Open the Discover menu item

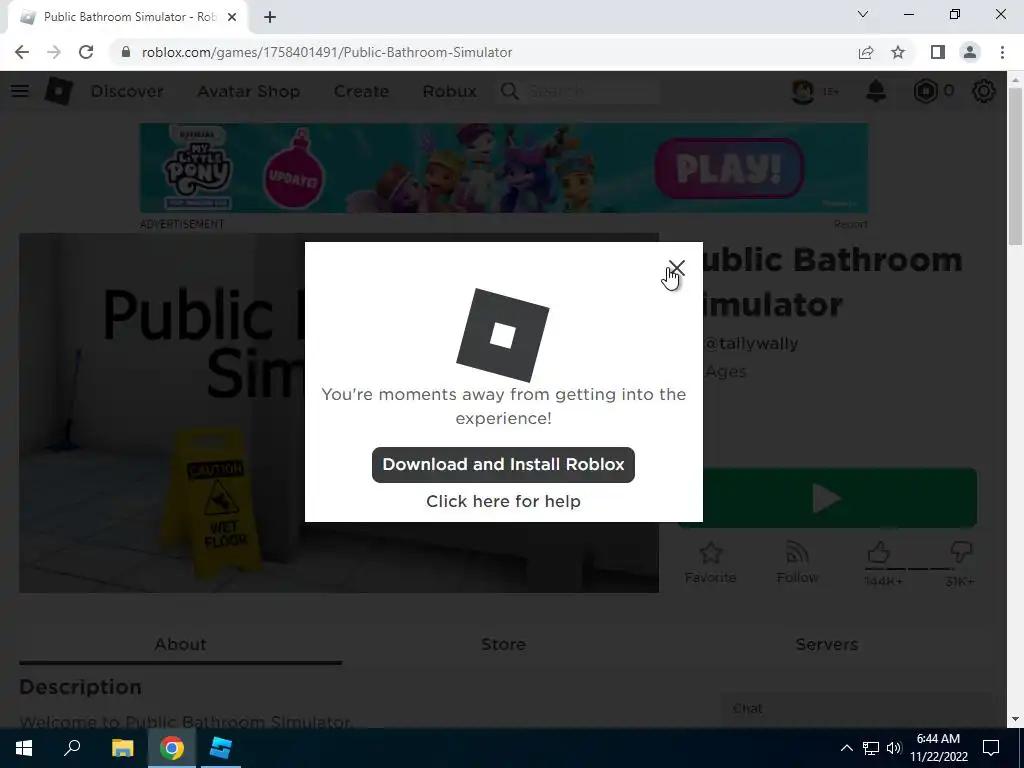(x=127, y=91)
